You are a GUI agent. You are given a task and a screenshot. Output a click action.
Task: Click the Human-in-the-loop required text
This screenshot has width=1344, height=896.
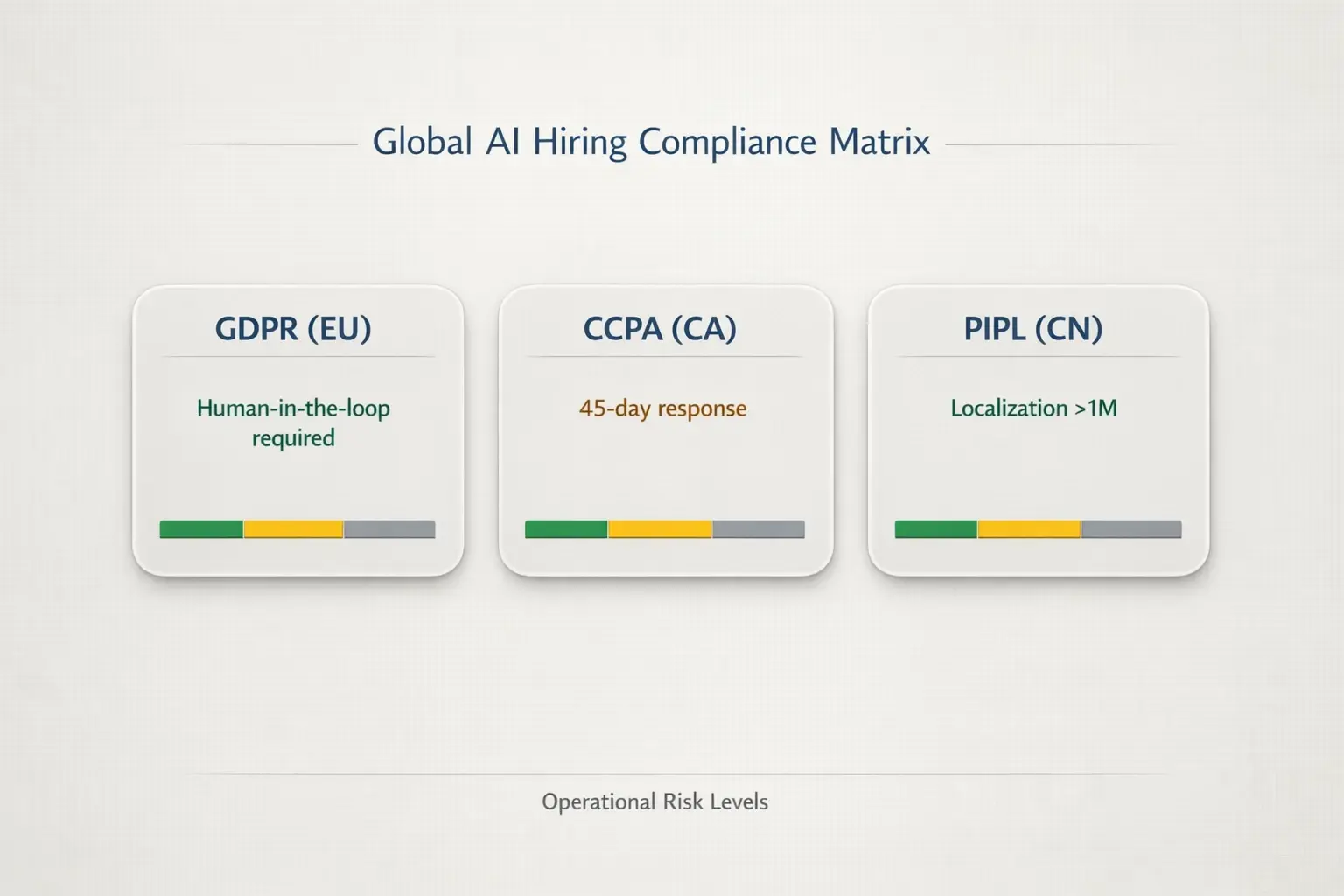293,423
